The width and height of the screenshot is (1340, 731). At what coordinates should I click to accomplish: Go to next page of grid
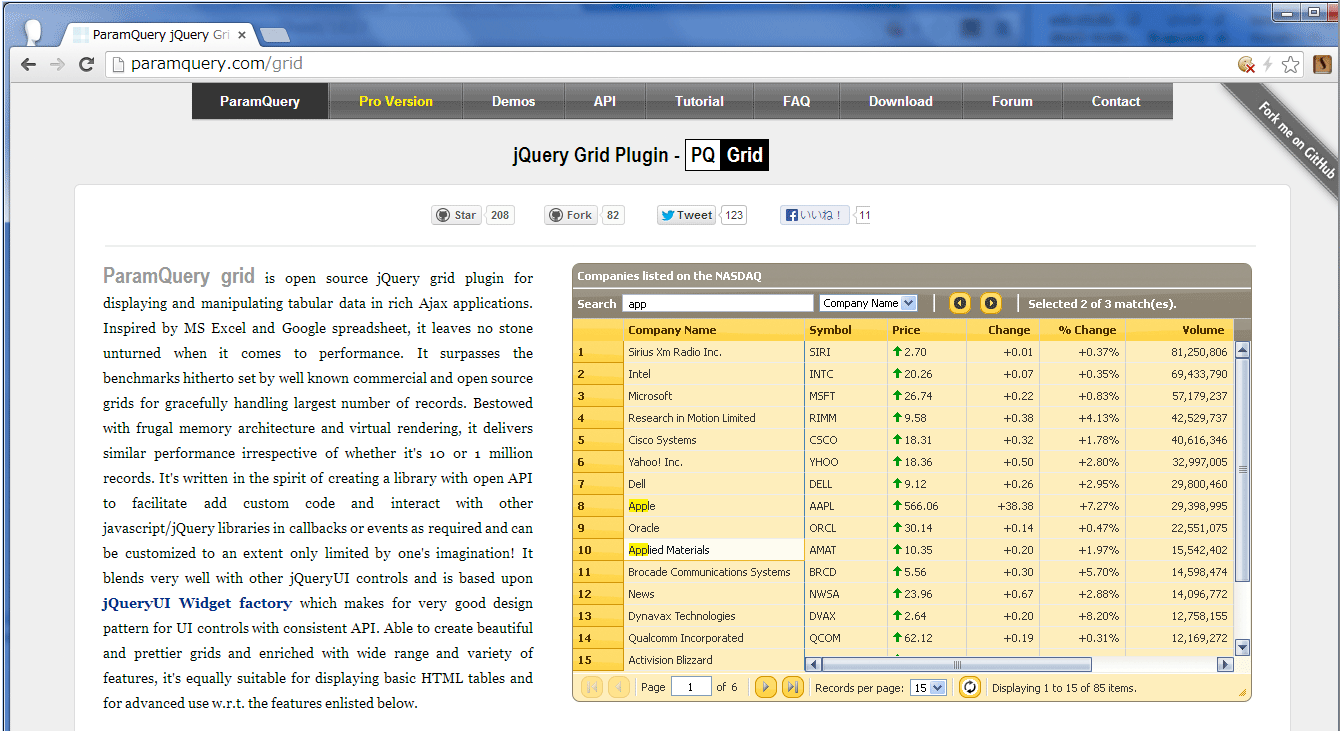tap(766, 687)
